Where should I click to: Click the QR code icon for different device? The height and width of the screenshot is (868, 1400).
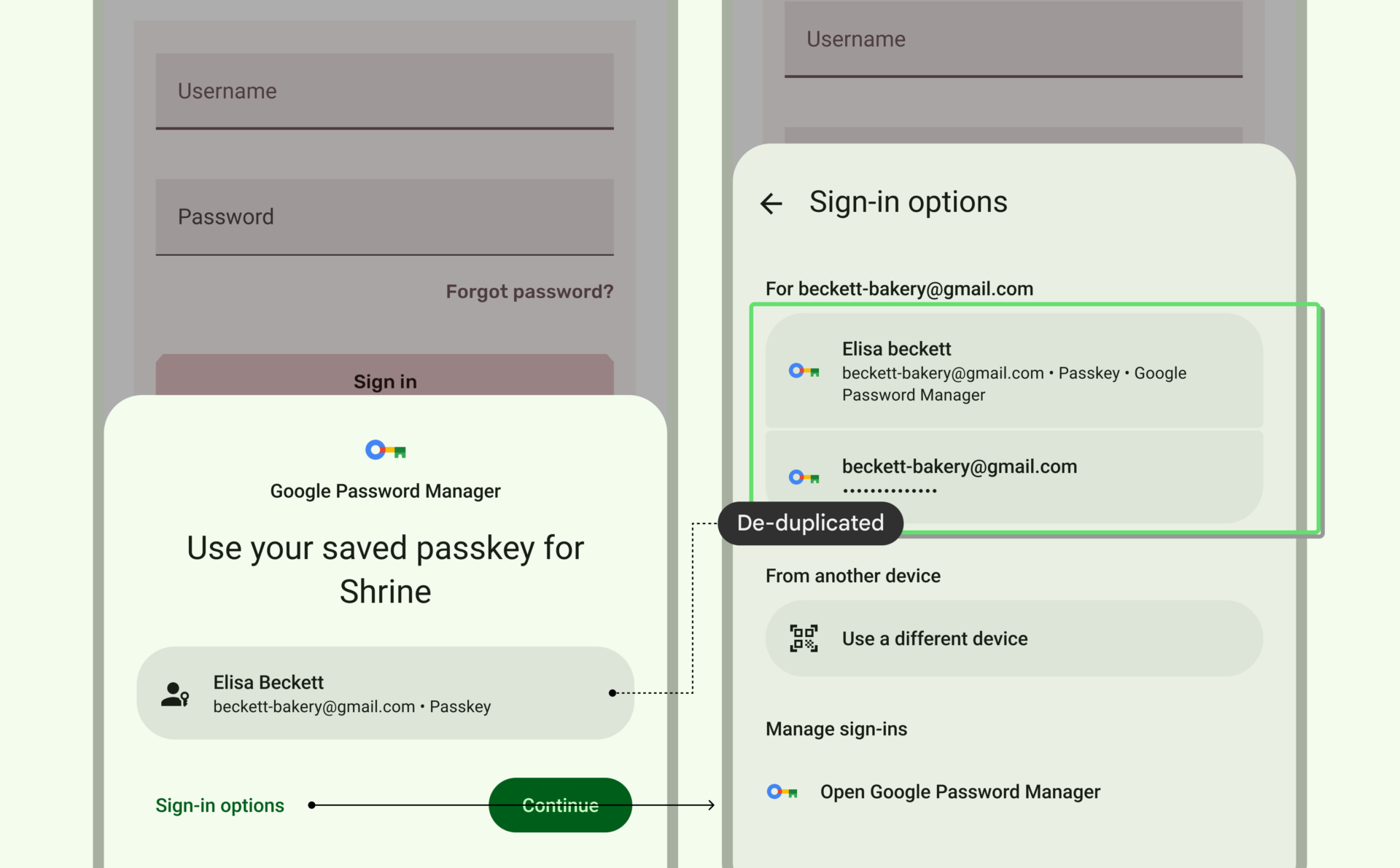click(x=804, y=638)
